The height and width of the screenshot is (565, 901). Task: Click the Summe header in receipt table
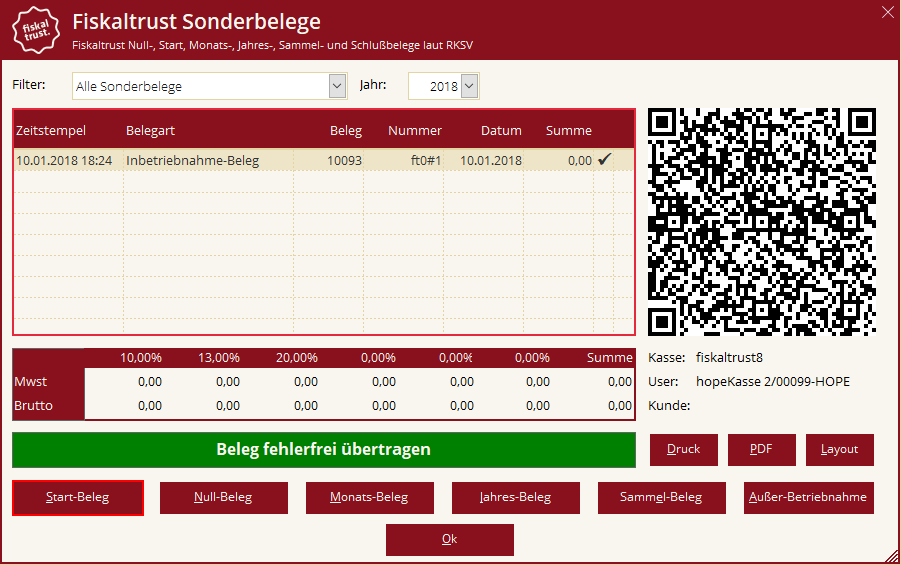tap(568, 130)
